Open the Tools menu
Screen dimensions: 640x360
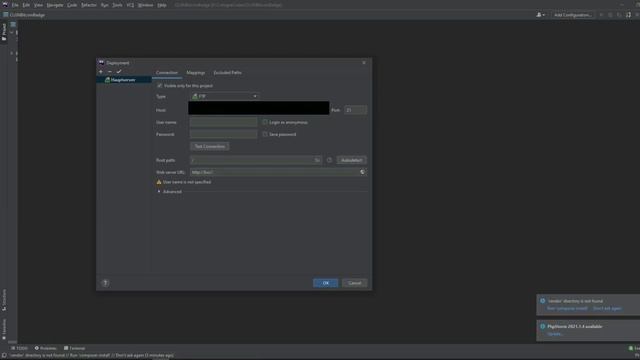pyautogui.click(x=117, y=5)
